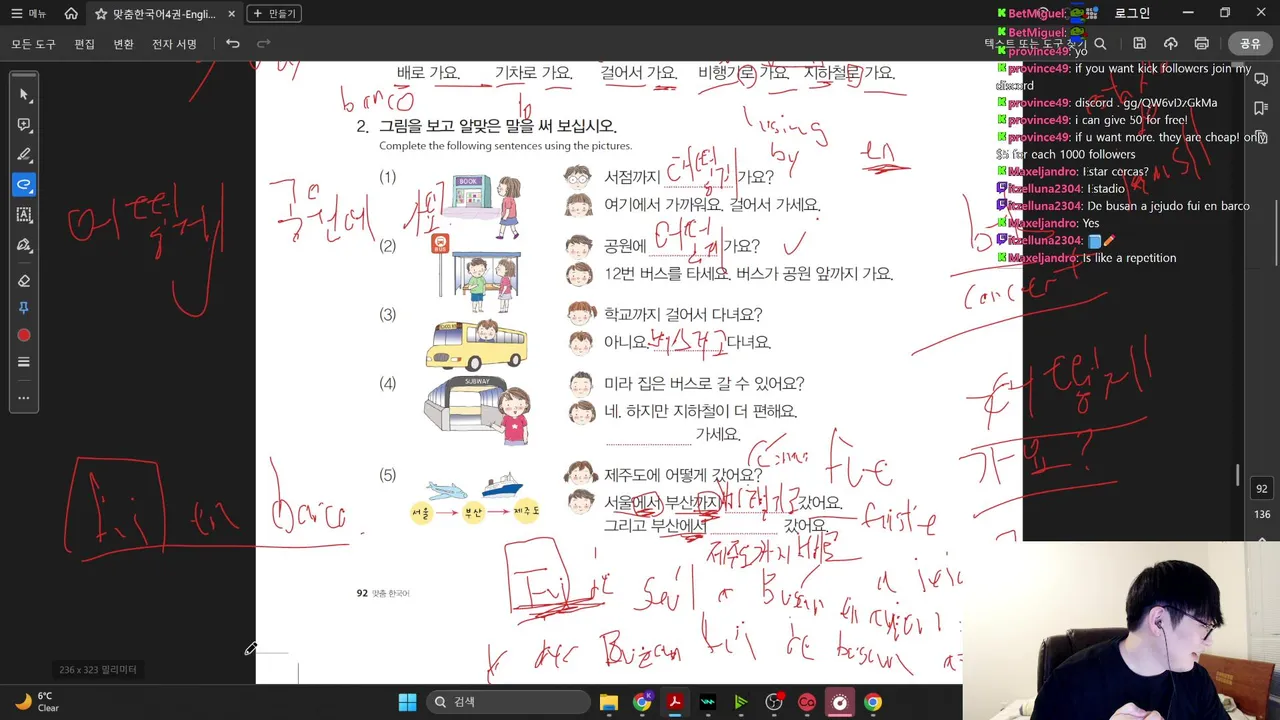
Task: Switch to 맞춤한국어4권-Engli... document tab
Action: [164, 14]
